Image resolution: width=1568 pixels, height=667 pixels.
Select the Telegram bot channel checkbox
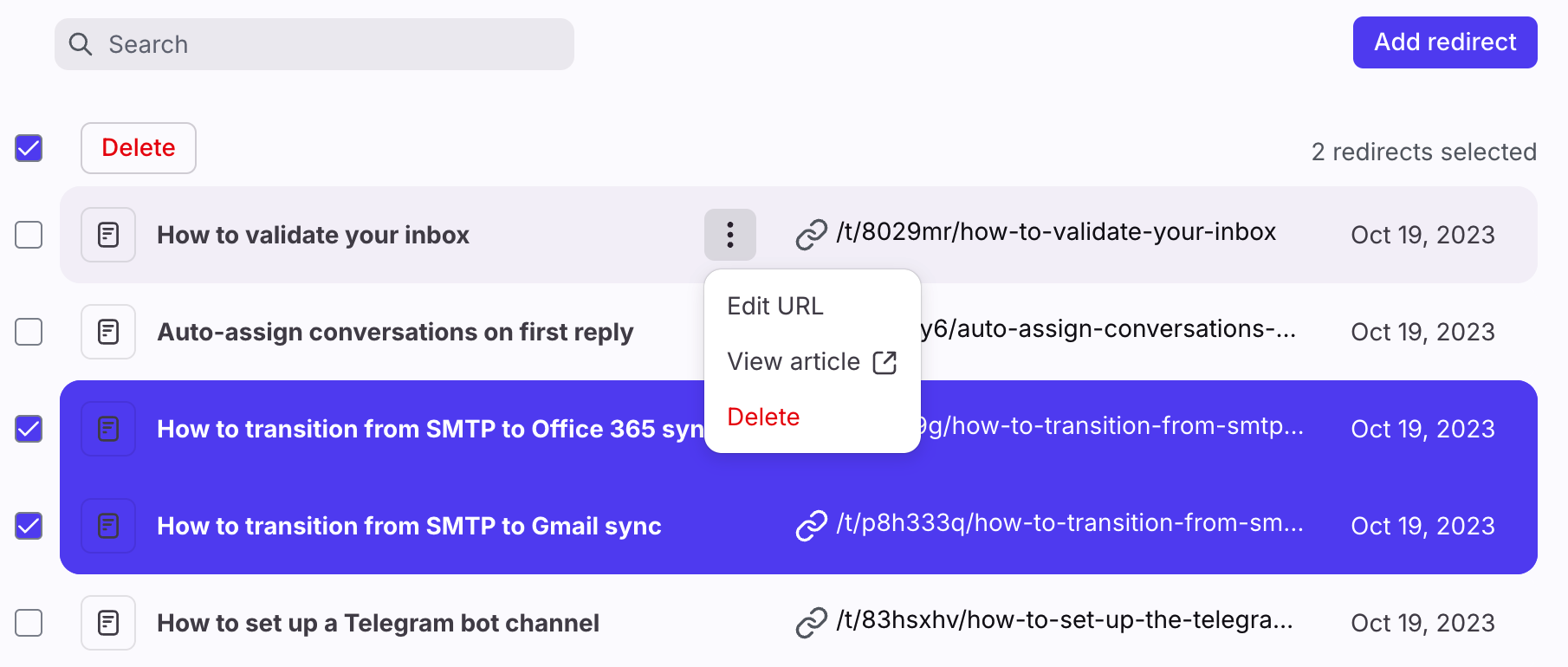tap(29, 623)
